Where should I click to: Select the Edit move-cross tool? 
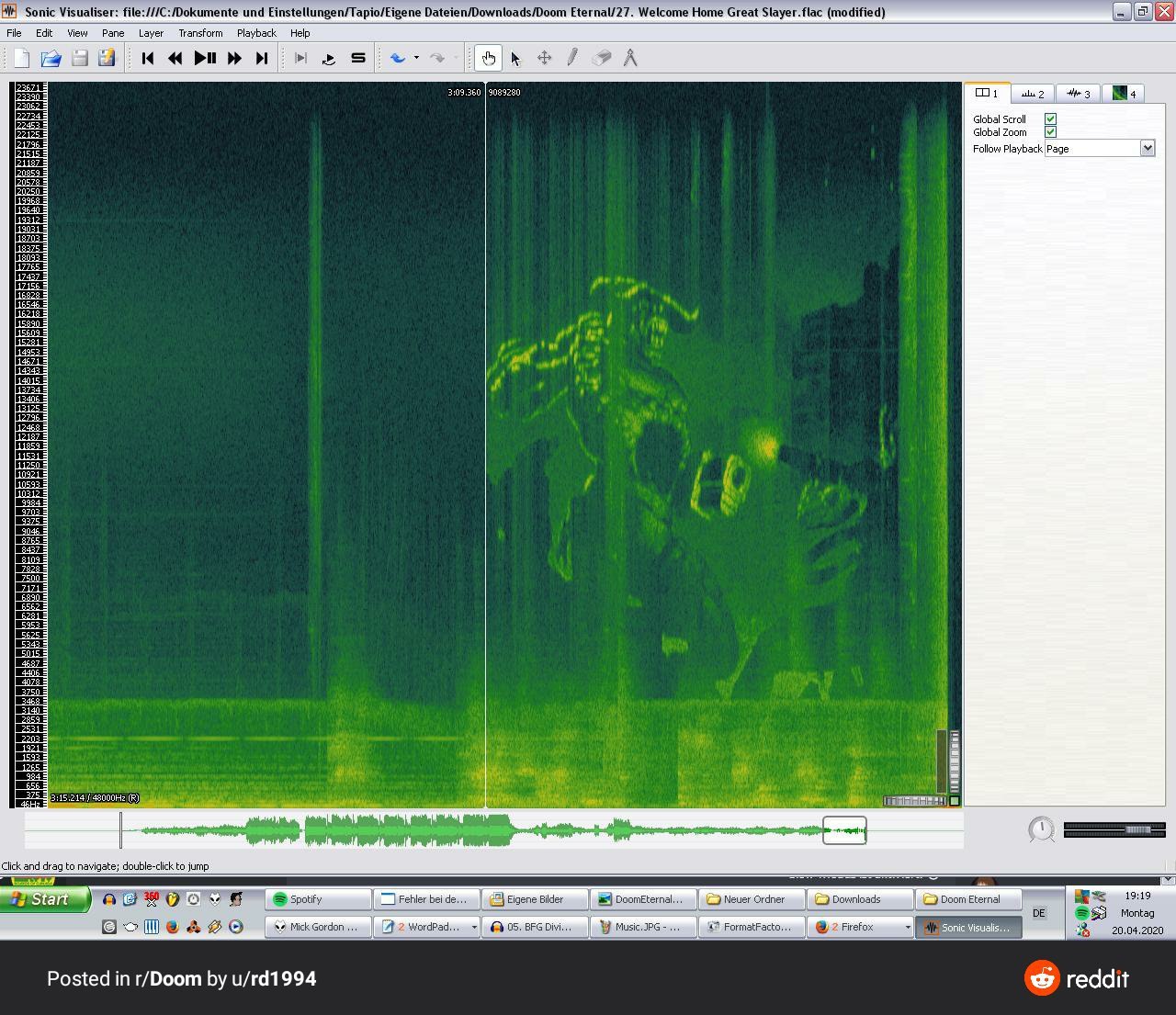click(544, 58)
